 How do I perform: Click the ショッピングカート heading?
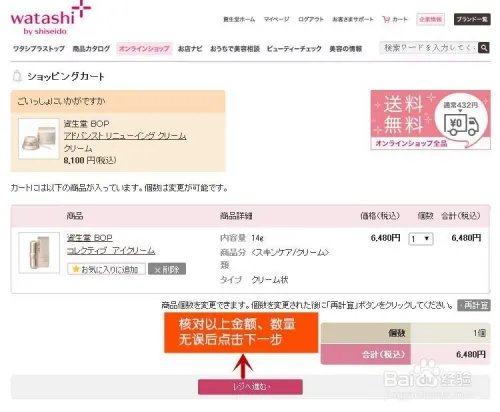(66, 77)
